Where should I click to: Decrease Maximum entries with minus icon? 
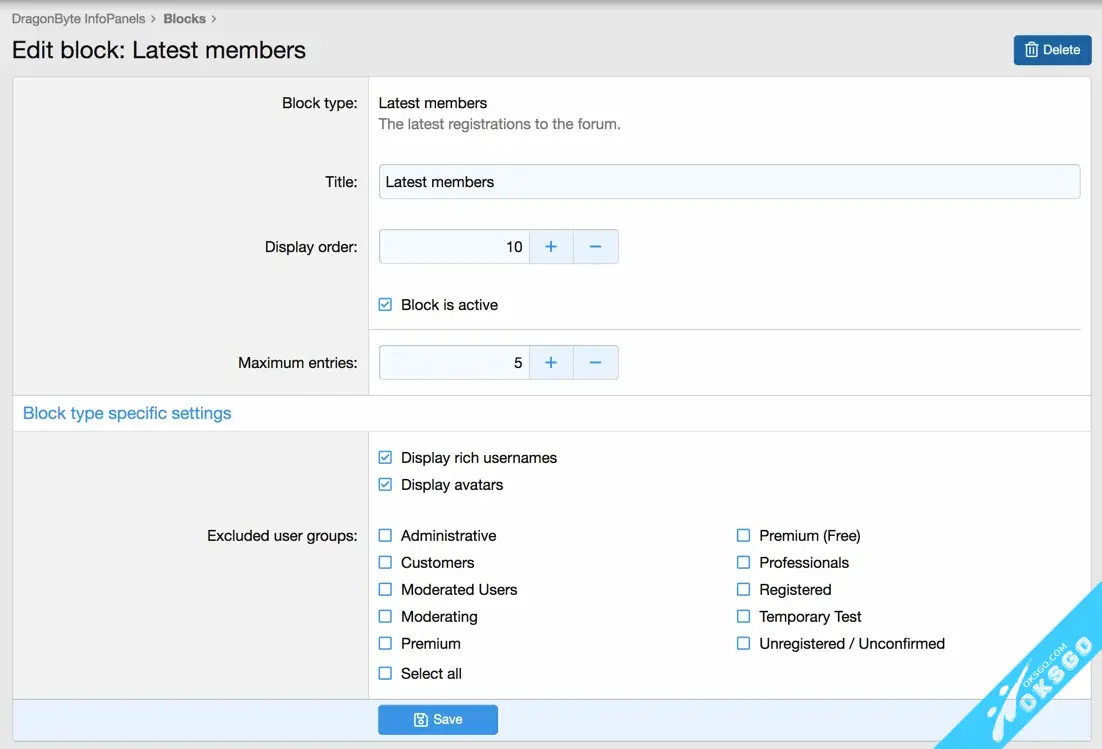[x=595, y=363]
